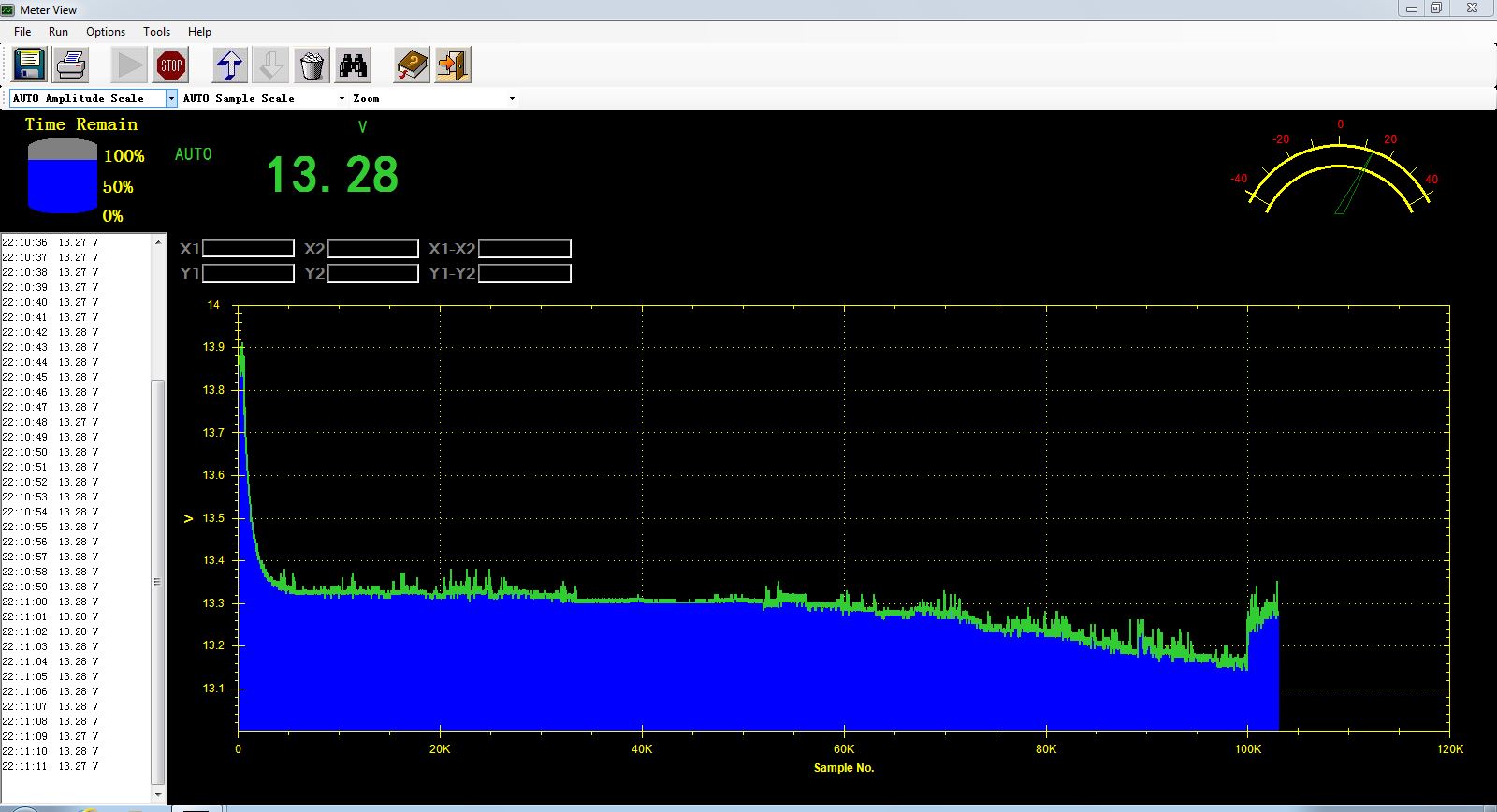Select the log entry at 22:10:48
The width and height of the screenshot is (1497, 812).
[51, 422]
